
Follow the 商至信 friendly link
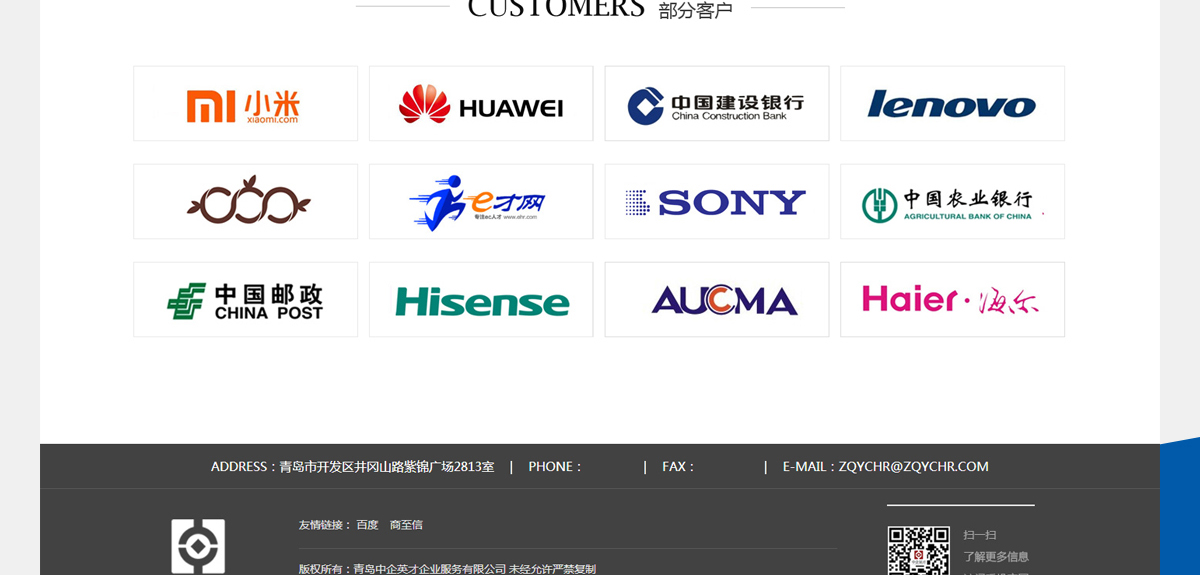(406, 525)
